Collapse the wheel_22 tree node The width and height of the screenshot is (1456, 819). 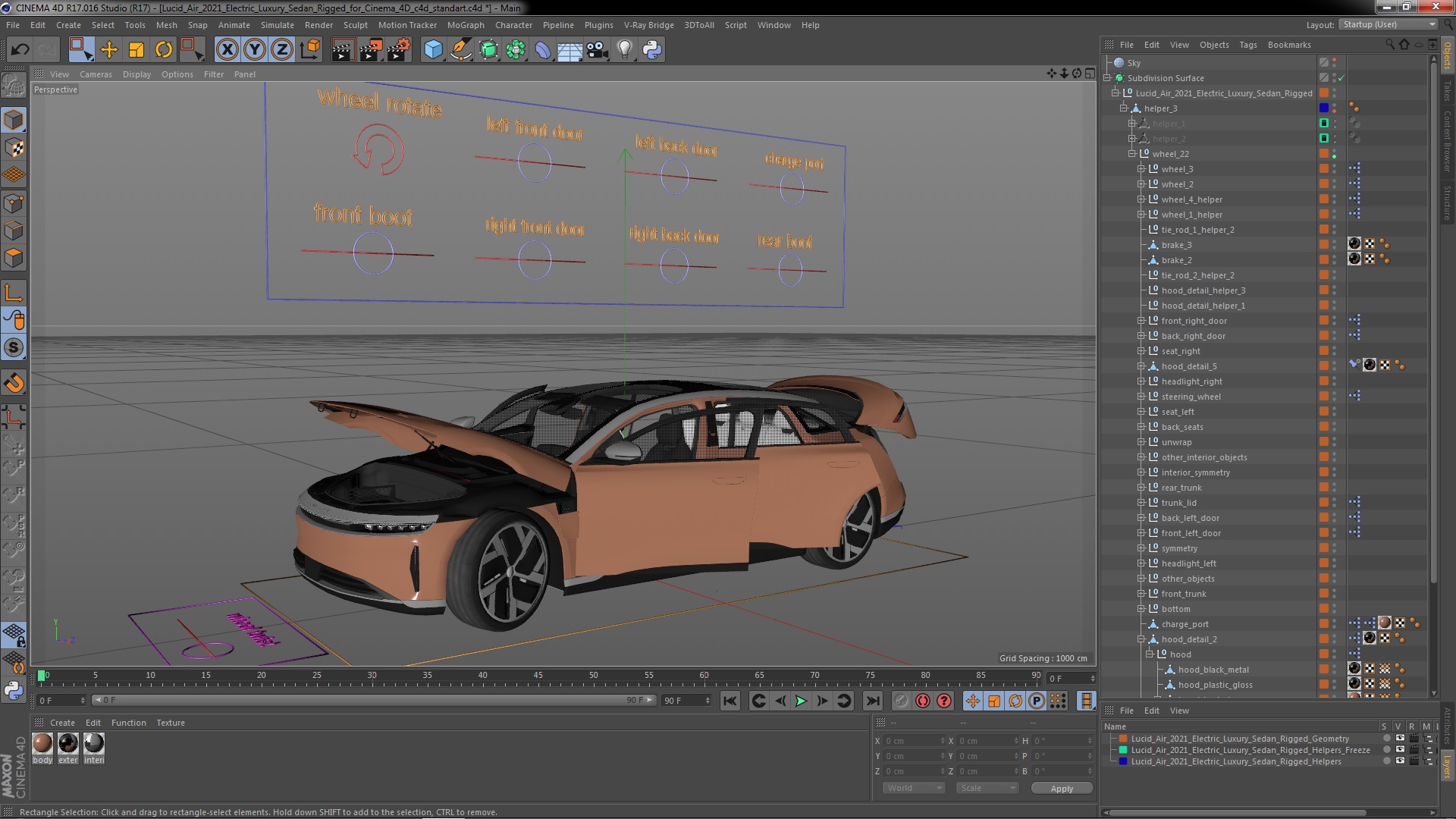(x=1132, y=154)
